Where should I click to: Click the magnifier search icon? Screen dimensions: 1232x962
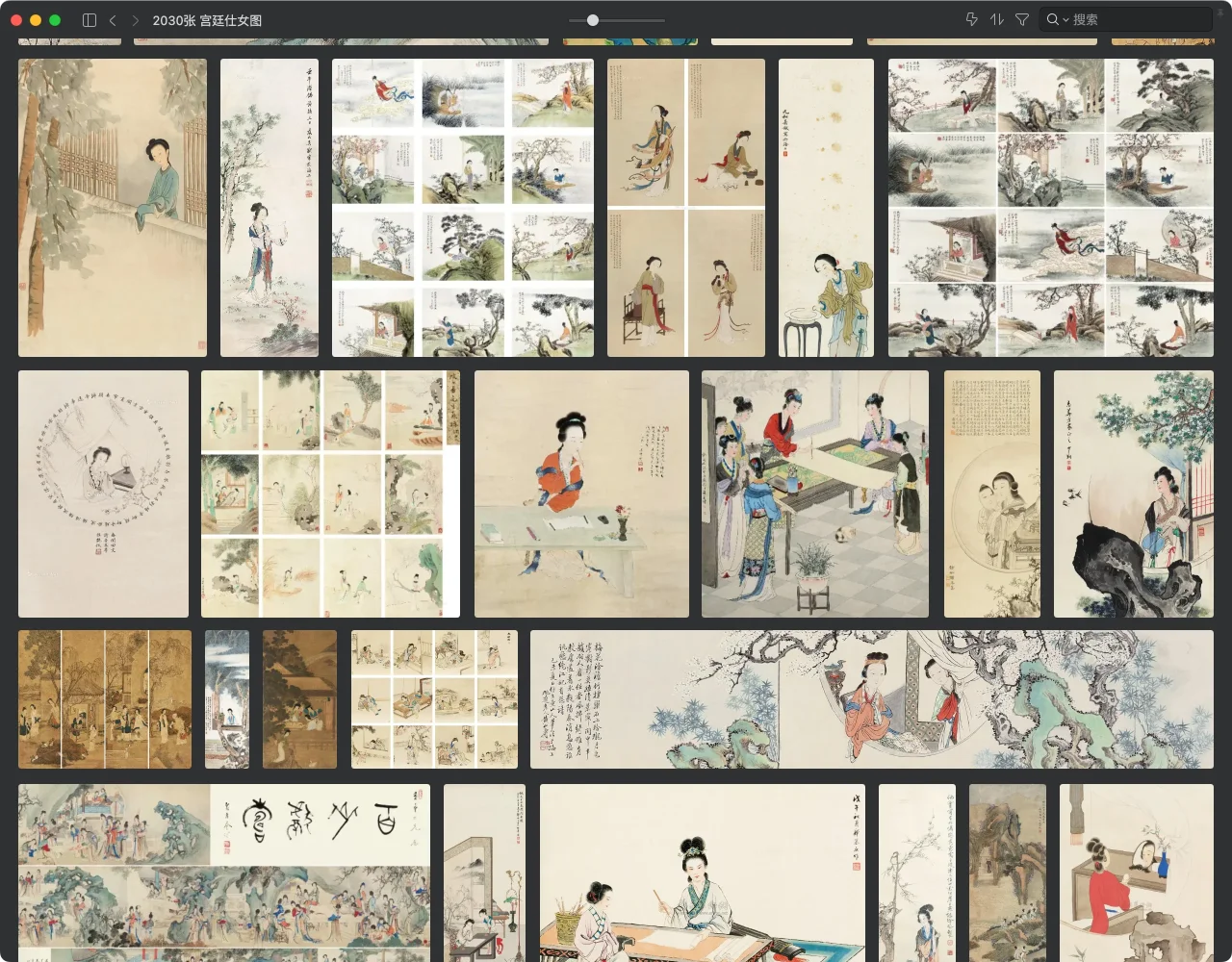tap(1053, 19)
